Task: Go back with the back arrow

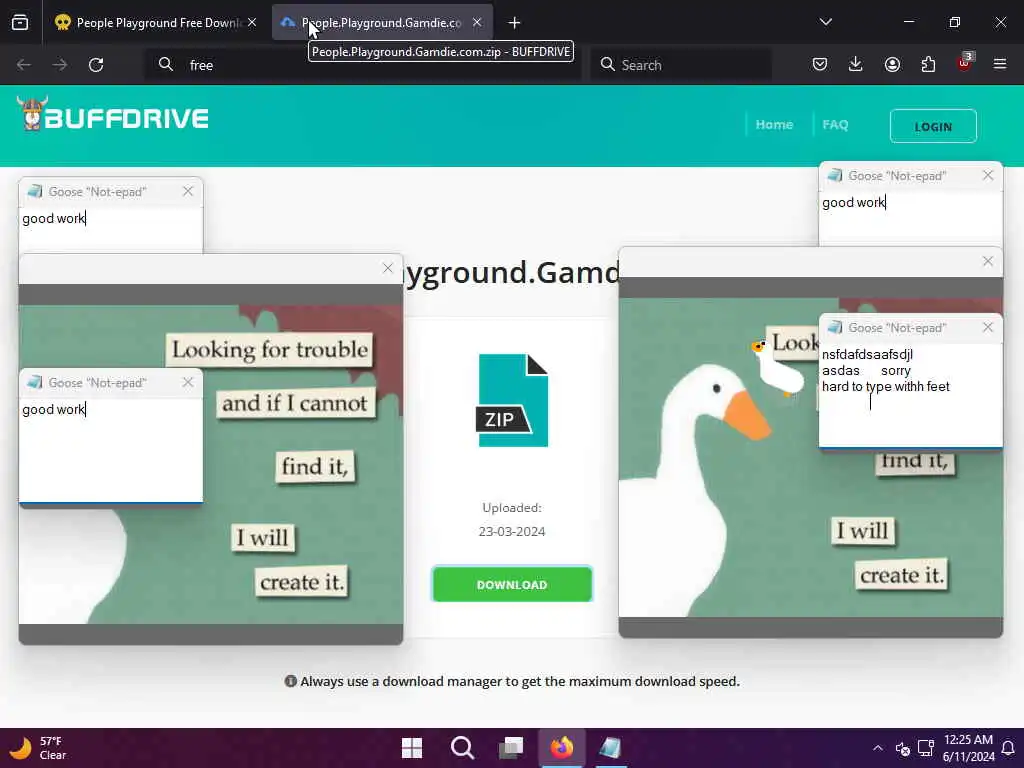Action: click(x=24, y=65)
